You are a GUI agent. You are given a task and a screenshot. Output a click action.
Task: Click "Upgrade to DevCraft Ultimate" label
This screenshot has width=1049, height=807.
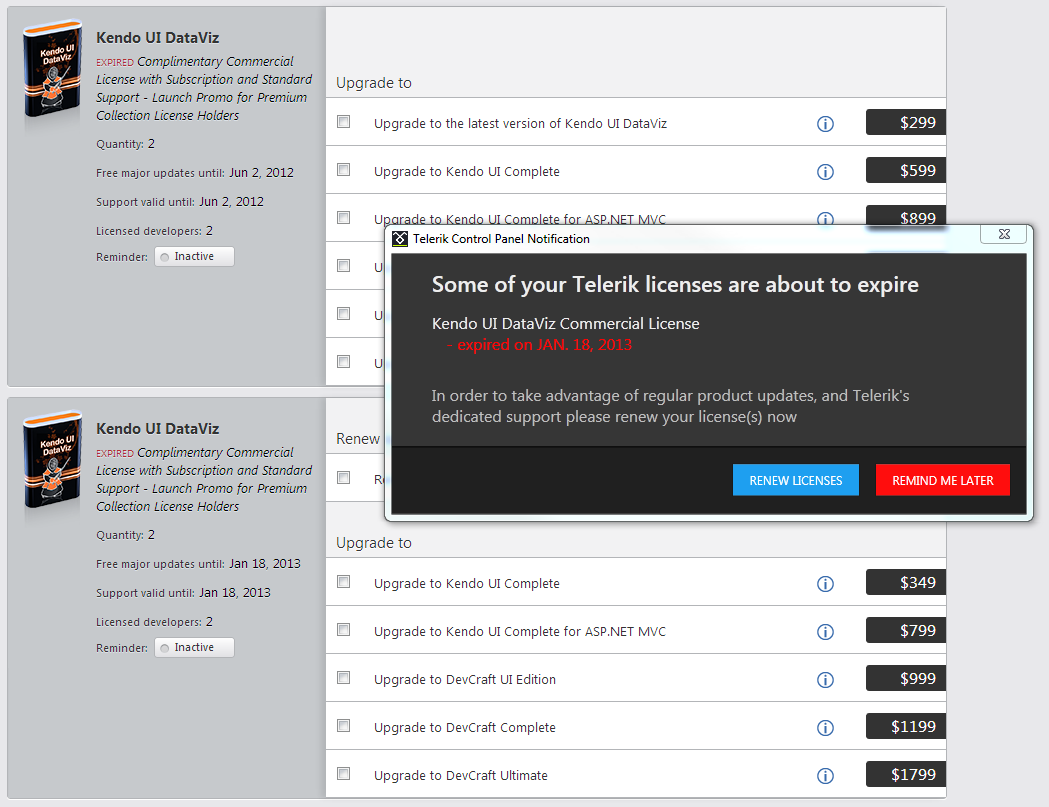click(461, 776)
